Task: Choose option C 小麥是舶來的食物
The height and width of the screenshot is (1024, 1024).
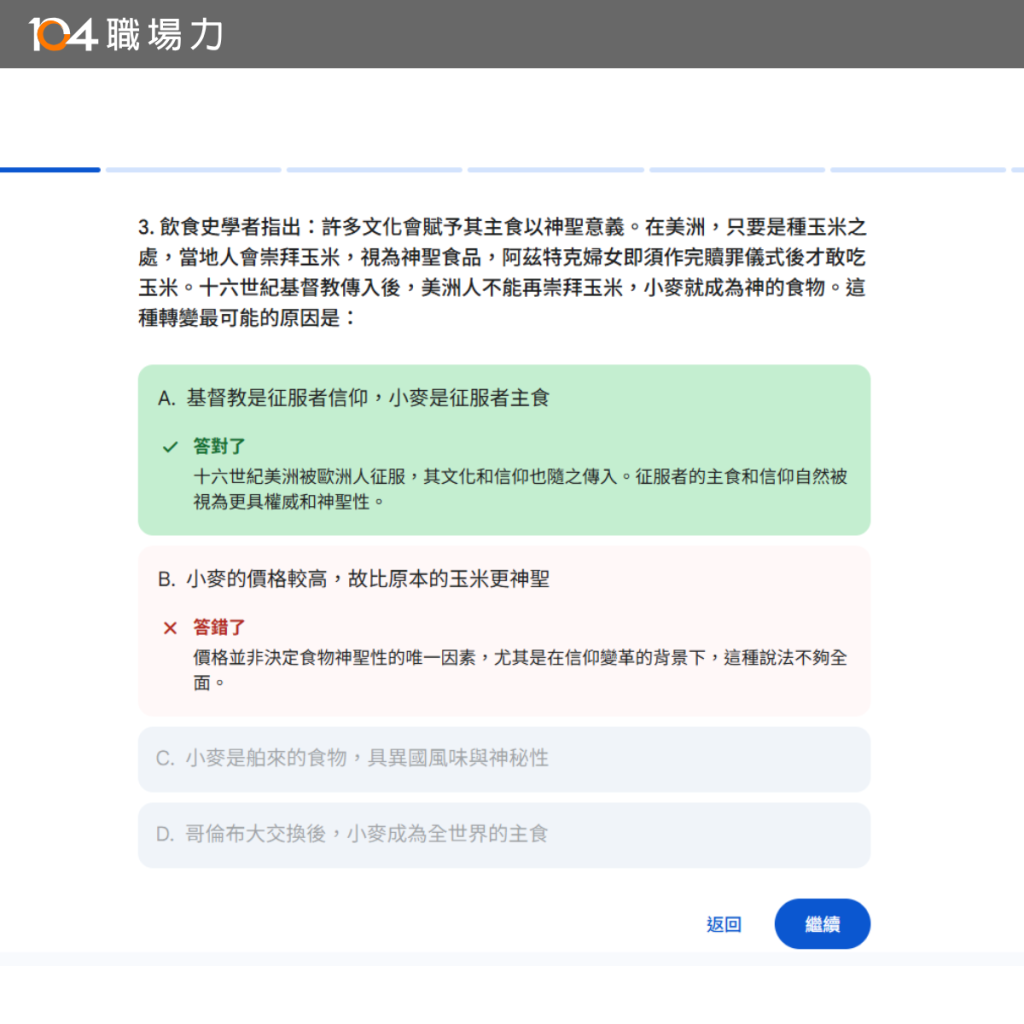Action: [x=504, y=758]
